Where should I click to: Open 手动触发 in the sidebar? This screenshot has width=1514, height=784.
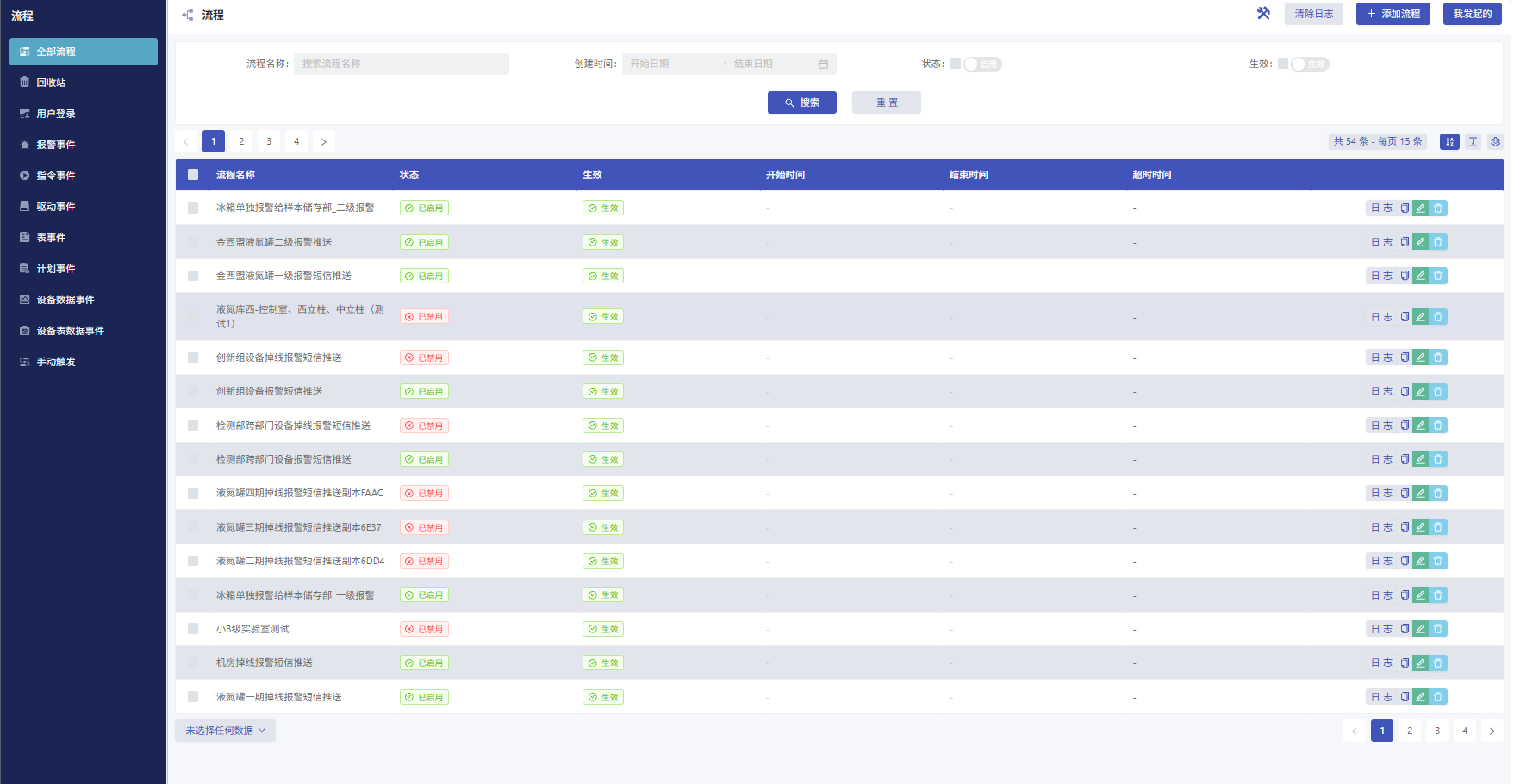click(x=84, y=362)
